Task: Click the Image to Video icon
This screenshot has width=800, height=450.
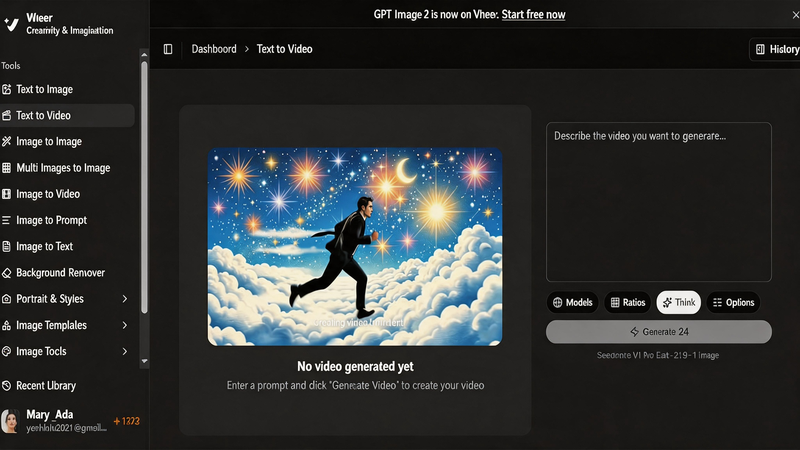Action: point(7,194)
